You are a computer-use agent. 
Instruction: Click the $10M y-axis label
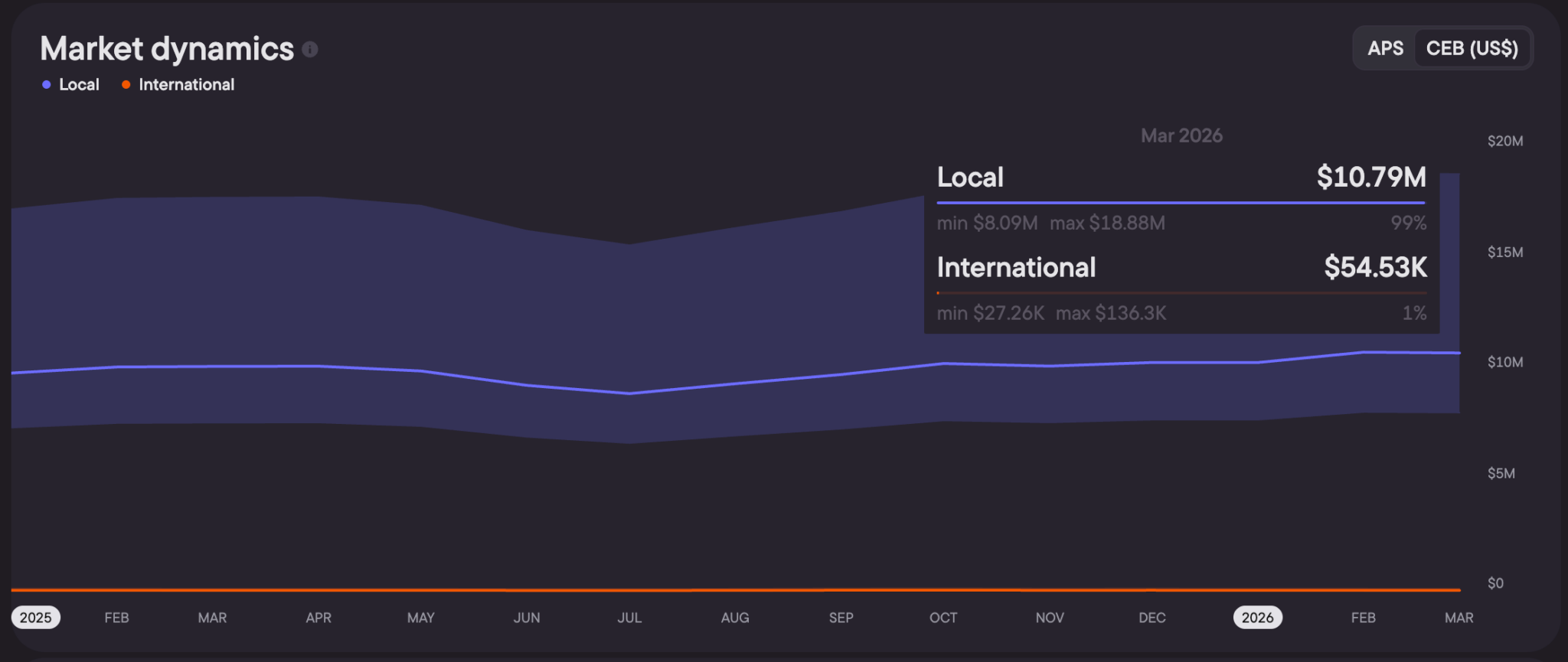[x=1505, y=362]
